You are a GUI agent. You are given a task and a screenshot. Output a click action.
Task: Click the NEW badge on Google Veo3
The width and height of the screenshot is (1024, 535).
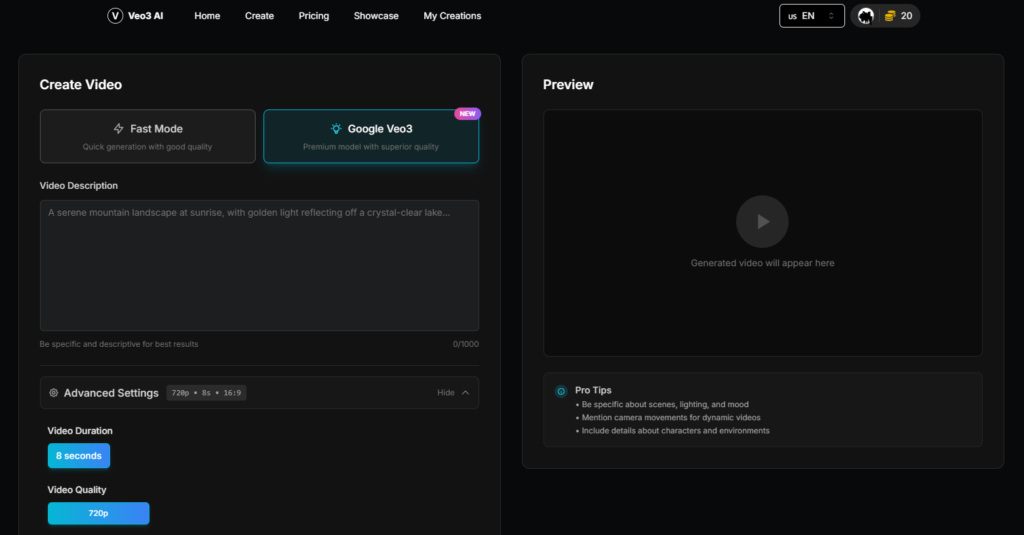tap(468, 114)
